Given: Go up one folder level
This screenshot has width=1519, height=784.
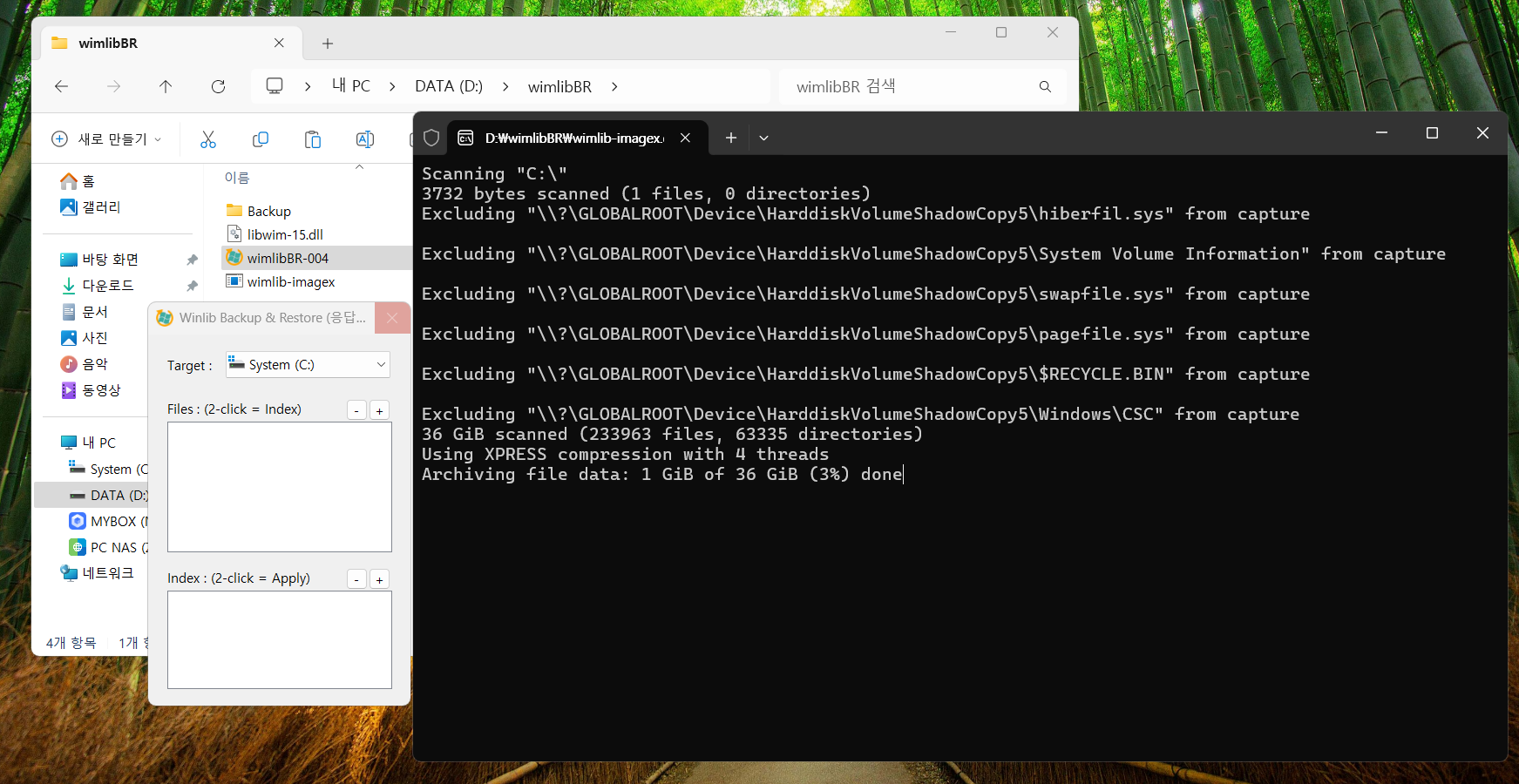Looking at the screenshot, I should 166,86.
